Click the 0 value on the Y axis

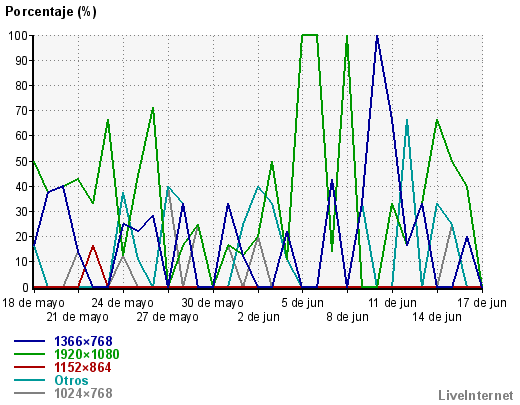(x=25, y=287)
